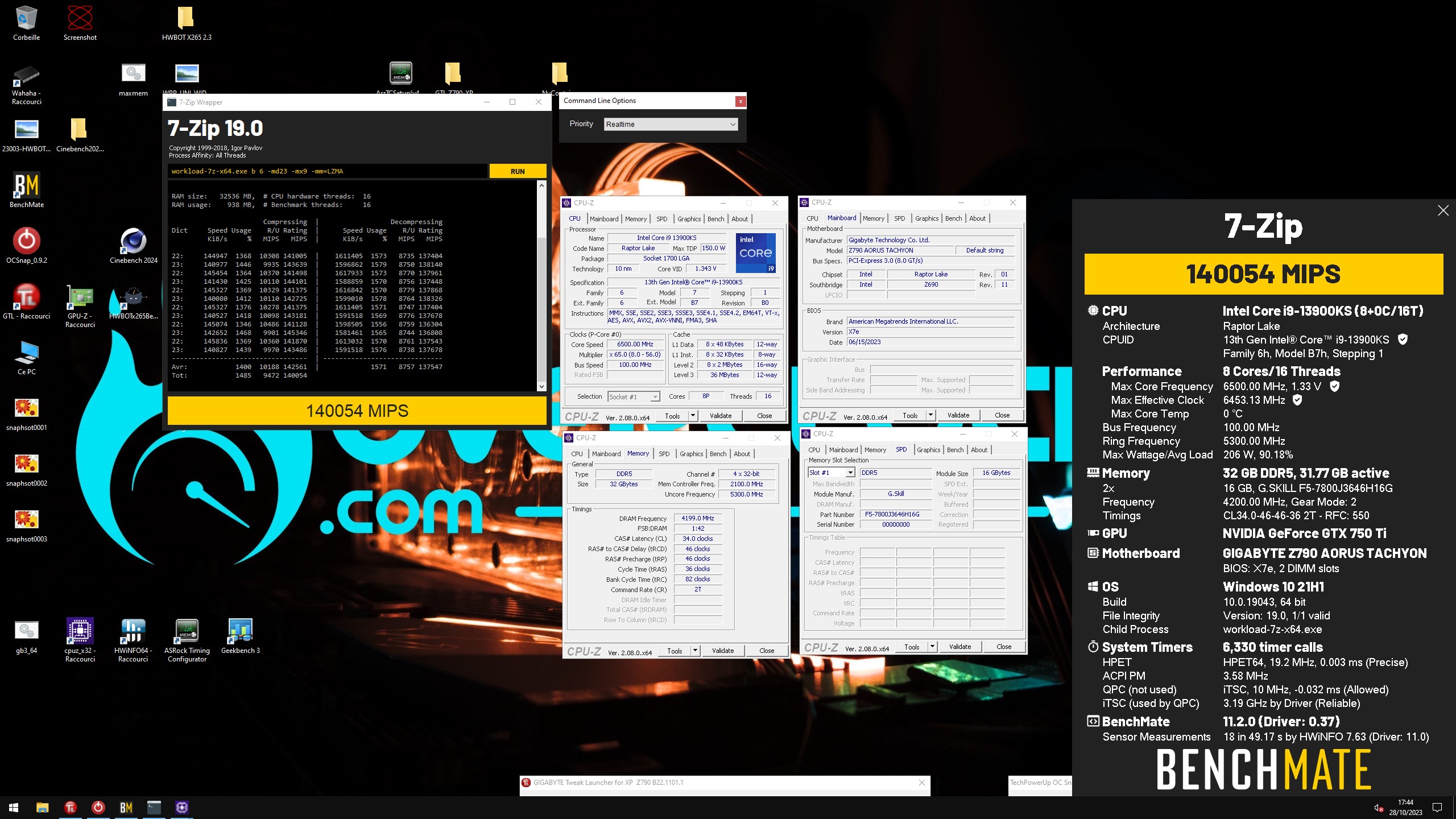Open the maxmem desktop icon
This screenshot has height=819, width=1456.
pos(133,80)
